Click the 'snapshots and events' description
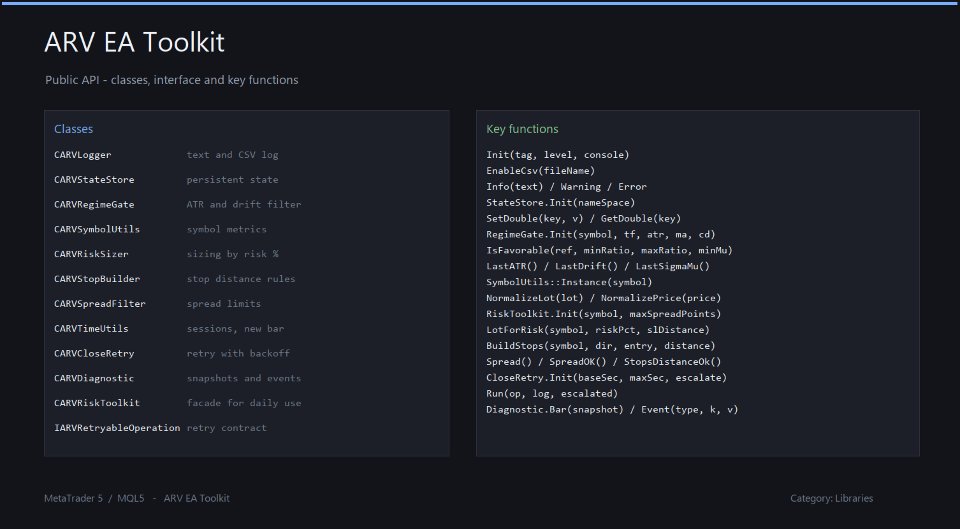The image size is (960, 529). pos(244,378)
